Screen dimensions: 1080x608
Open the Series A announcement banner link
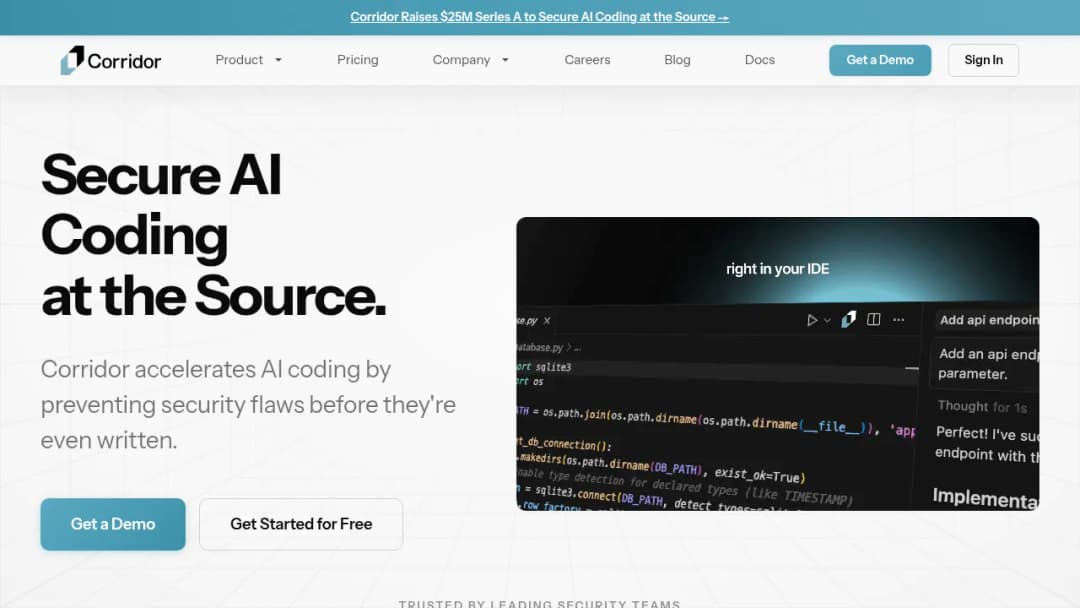point(539,17)
